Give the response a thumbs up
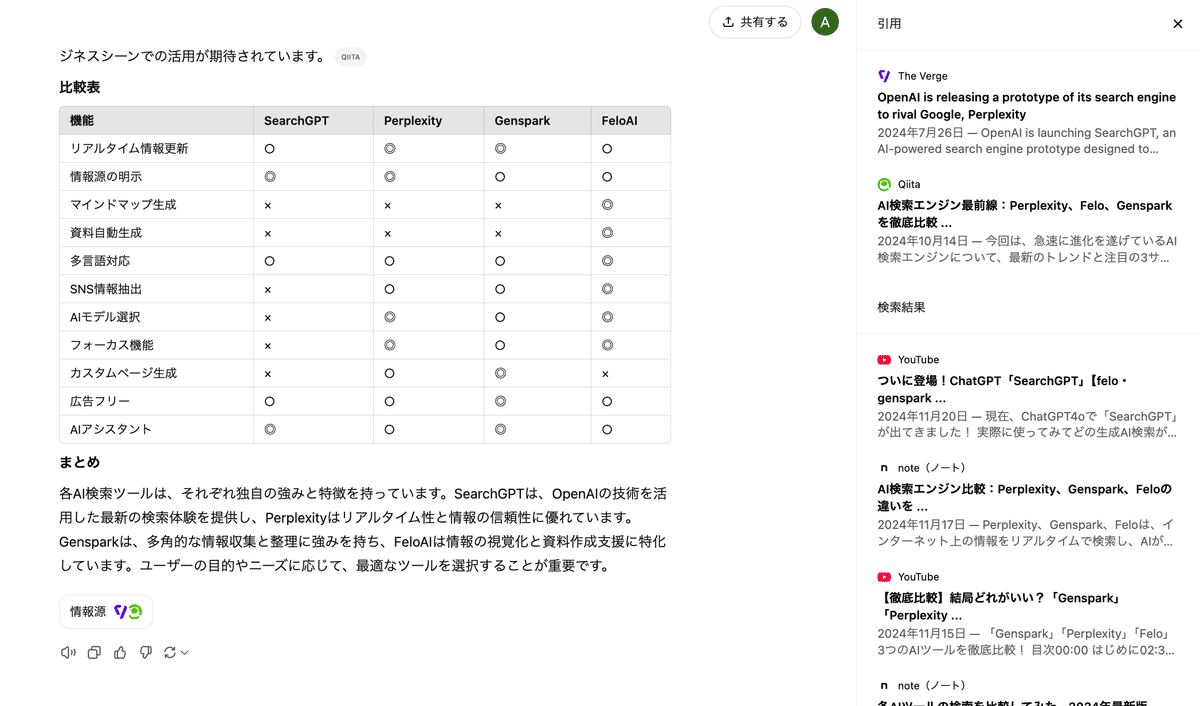 pyautogui.click(x=120, y=653)
